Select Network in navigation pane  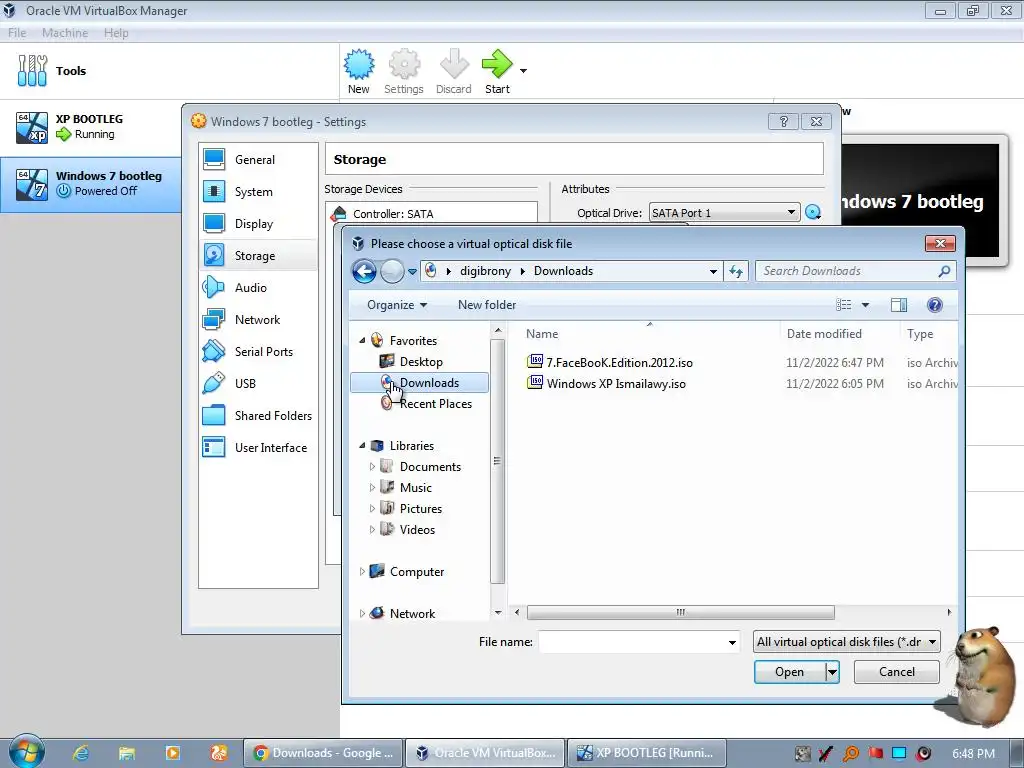[402, 613]
